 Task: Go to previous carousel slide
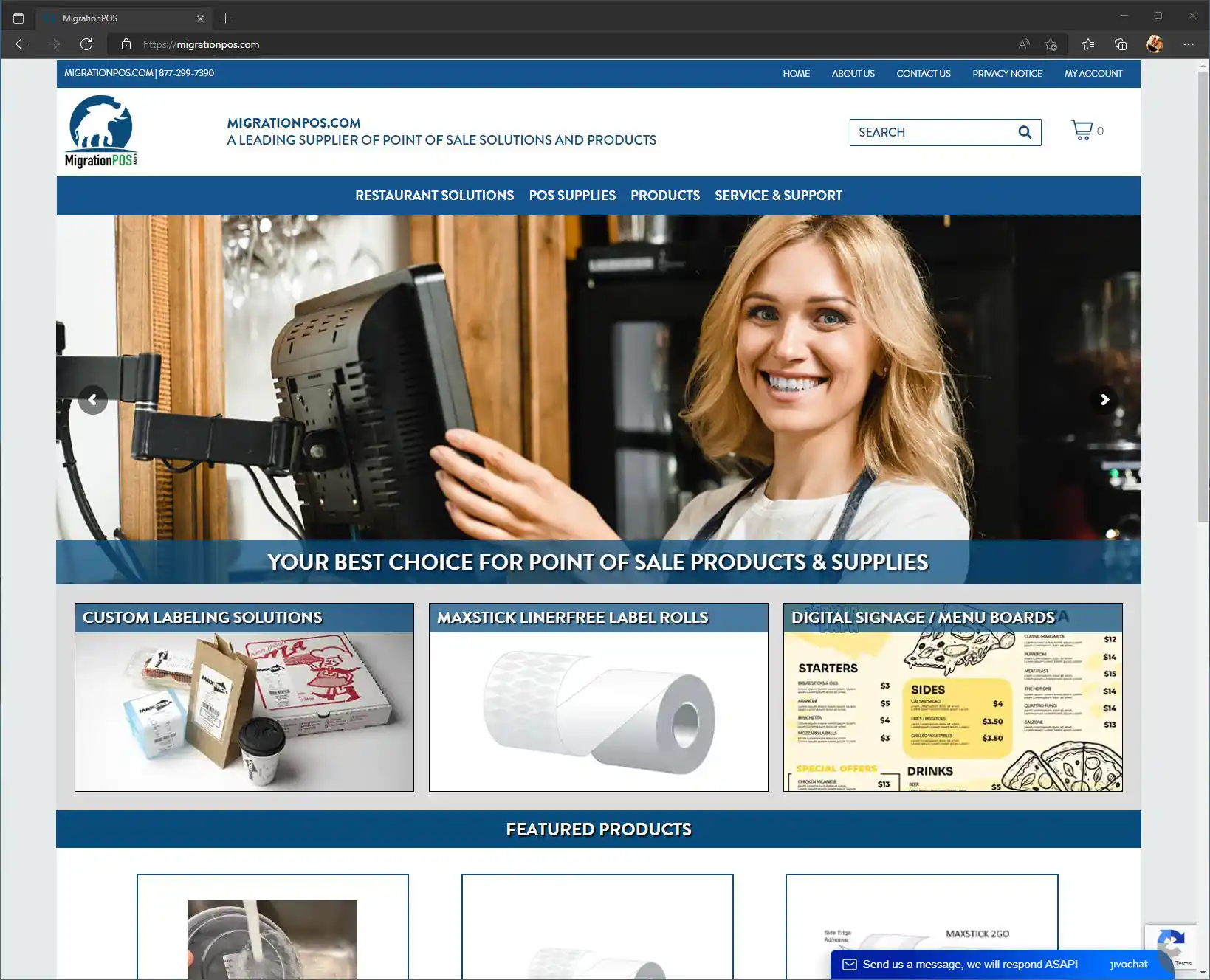93,400
